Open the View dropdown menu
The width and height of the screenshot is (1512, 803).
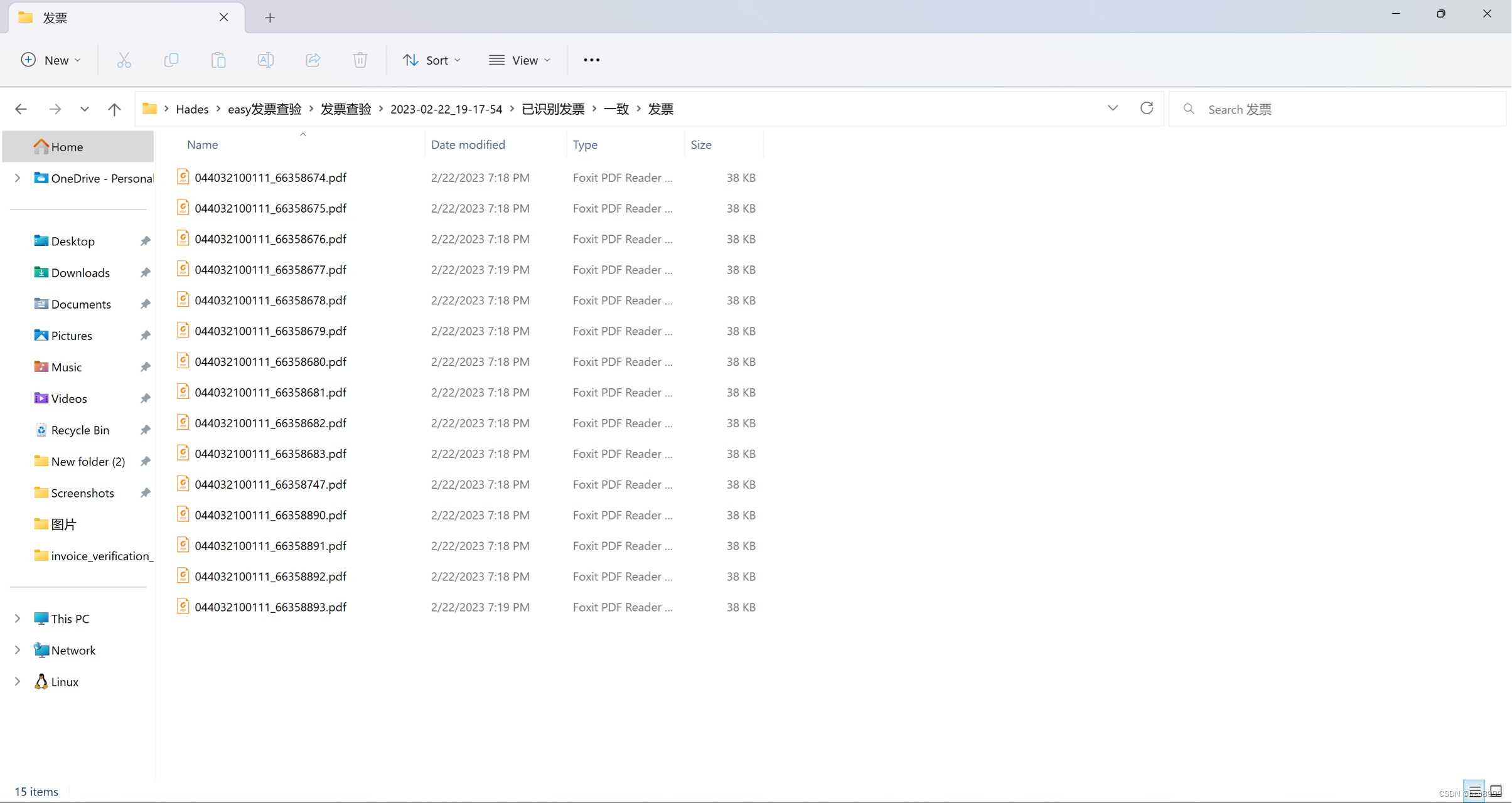pos(520,60)
